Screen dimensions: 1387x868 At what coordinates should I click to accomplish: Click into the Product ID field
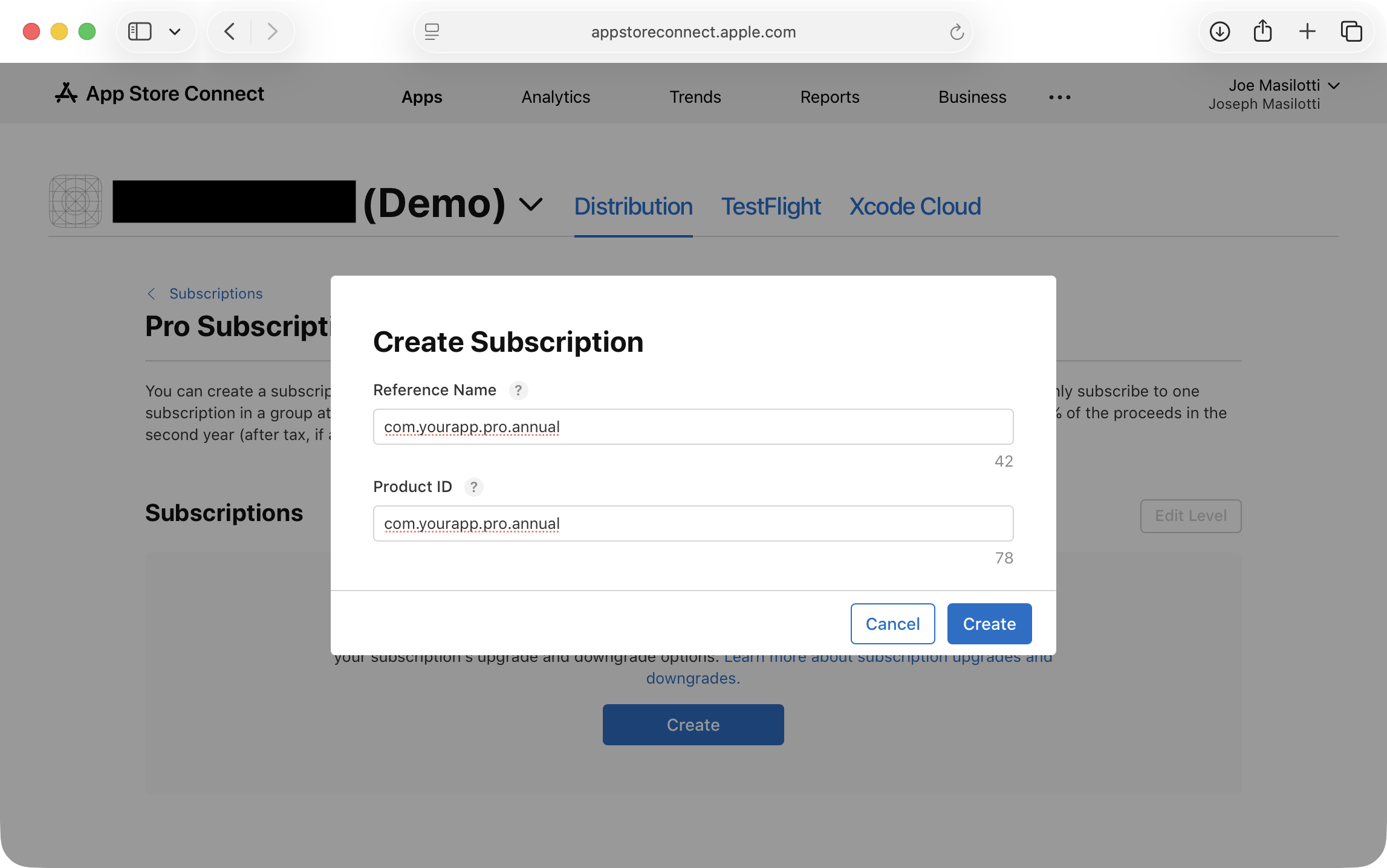(693, 523)
